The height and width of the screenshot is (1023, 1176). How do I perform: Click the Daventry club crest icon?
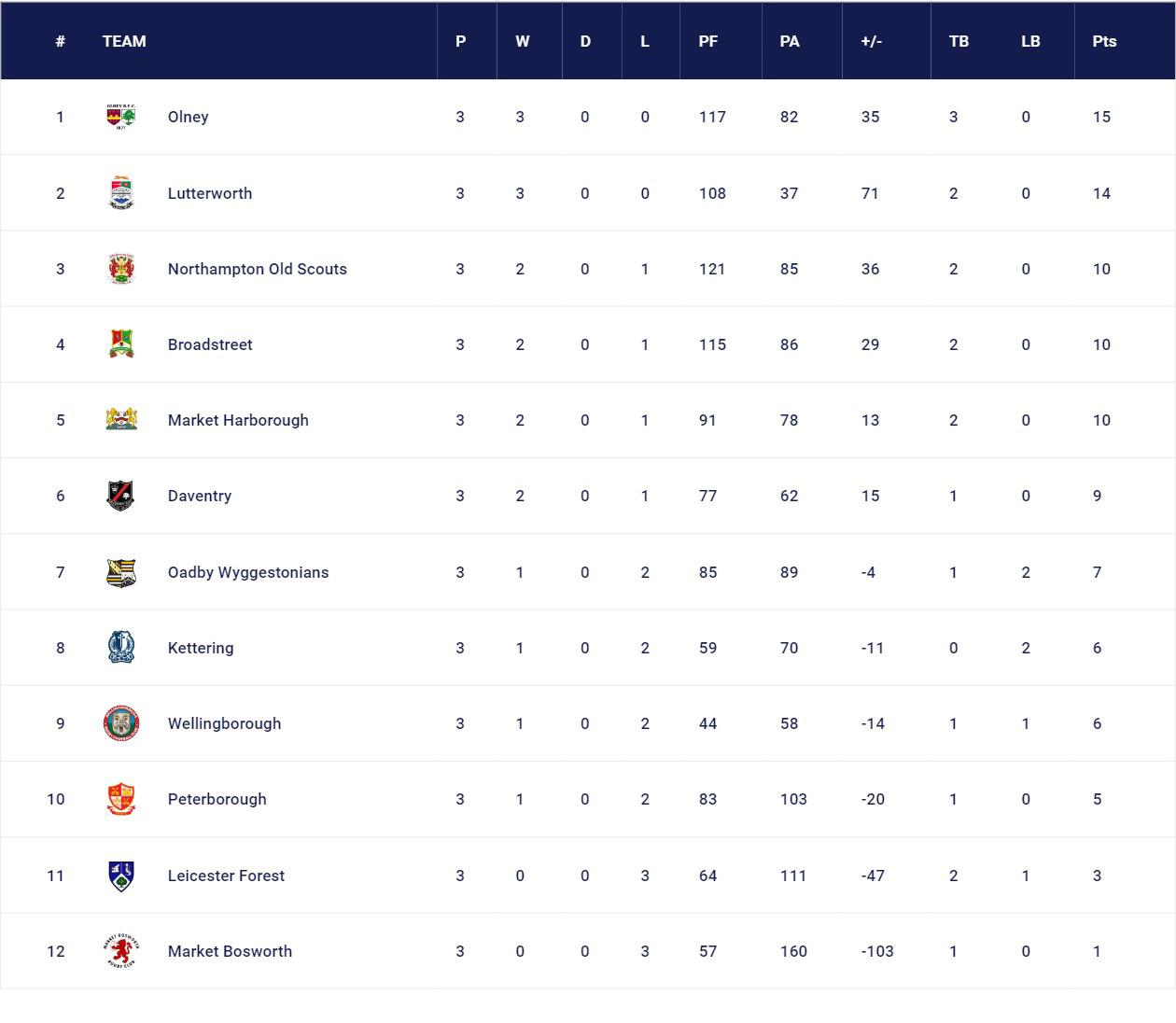pos(121,496)
